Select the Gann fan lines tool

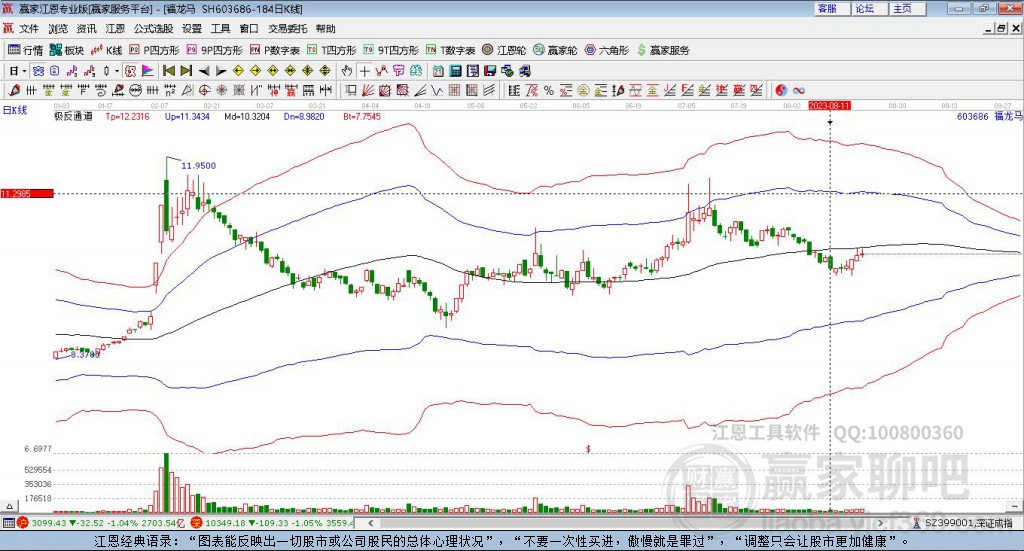[x=368, y=90]
